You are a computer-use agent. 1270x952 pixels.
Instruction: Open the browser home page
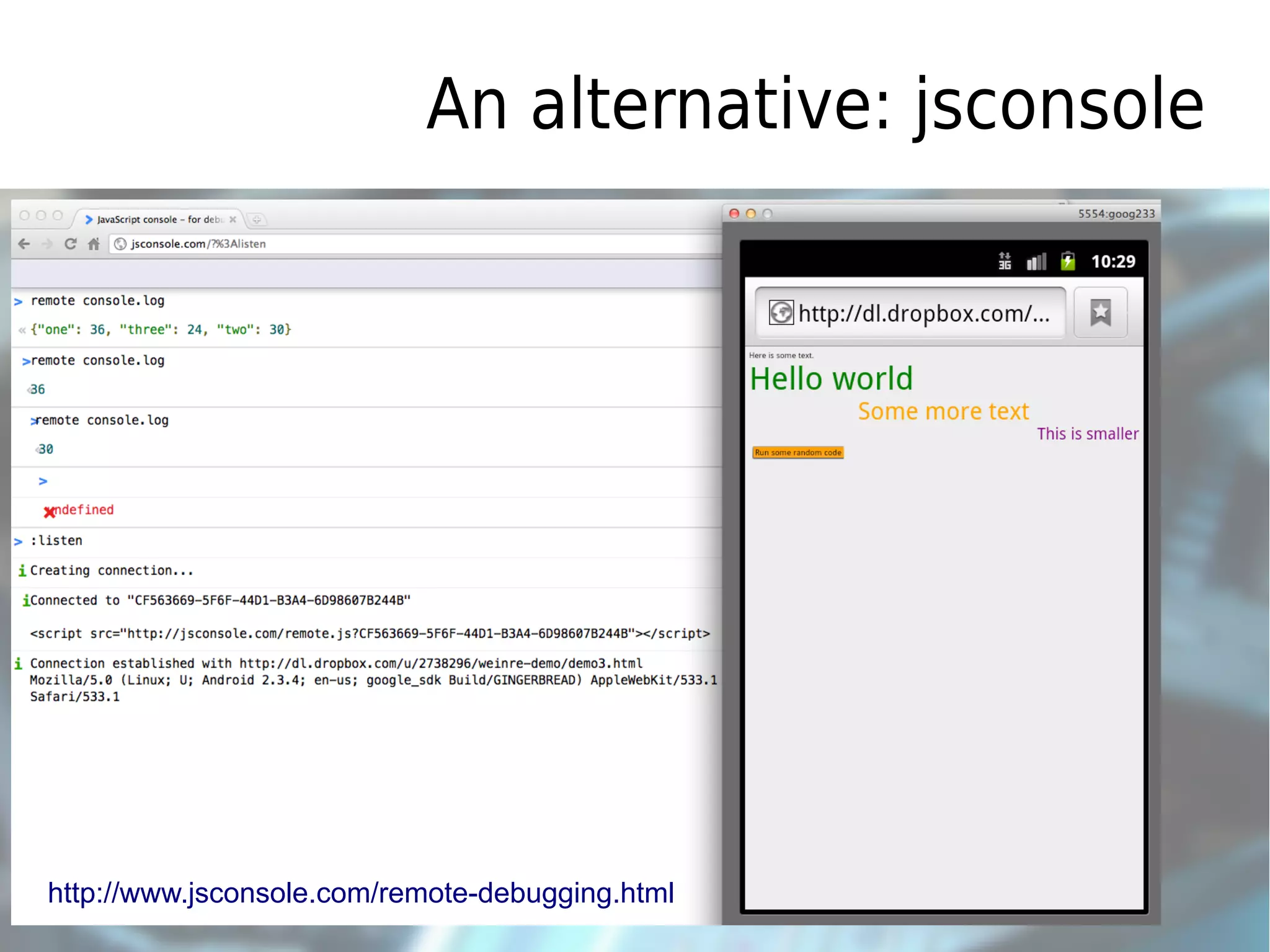(94, 244)
